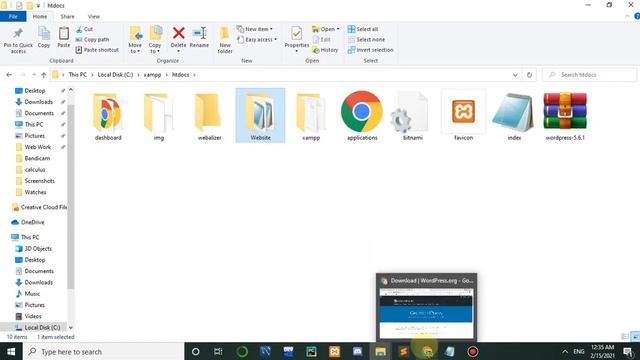This screenshot has width=640, height=360.
Task: Open Downloads in Quick access
Action: click(x=39, y=102)
